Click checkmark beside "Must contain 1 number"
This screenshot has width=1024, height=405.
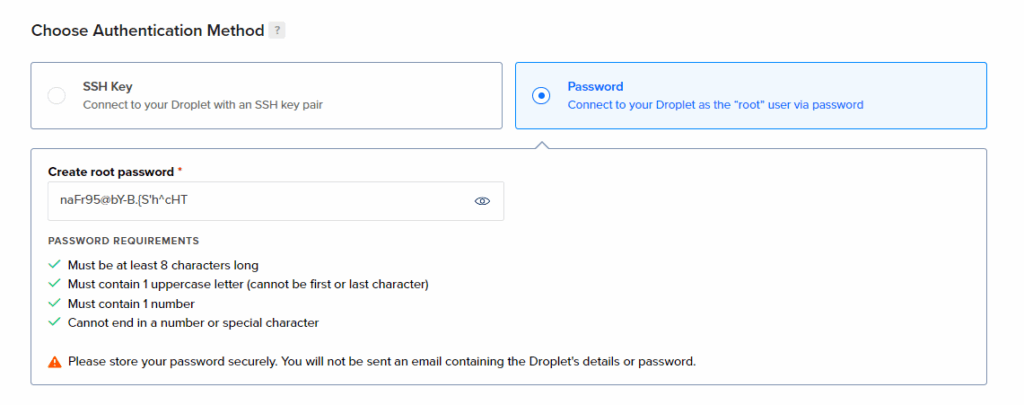[54, 303]
